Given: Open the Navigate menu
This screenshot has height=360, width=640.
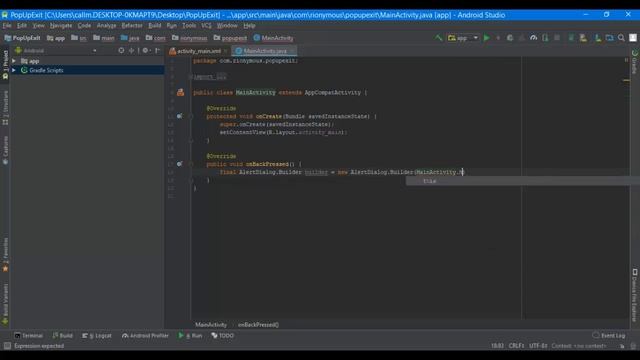Looking at the screenshot, I should click(x=61, y=25).
